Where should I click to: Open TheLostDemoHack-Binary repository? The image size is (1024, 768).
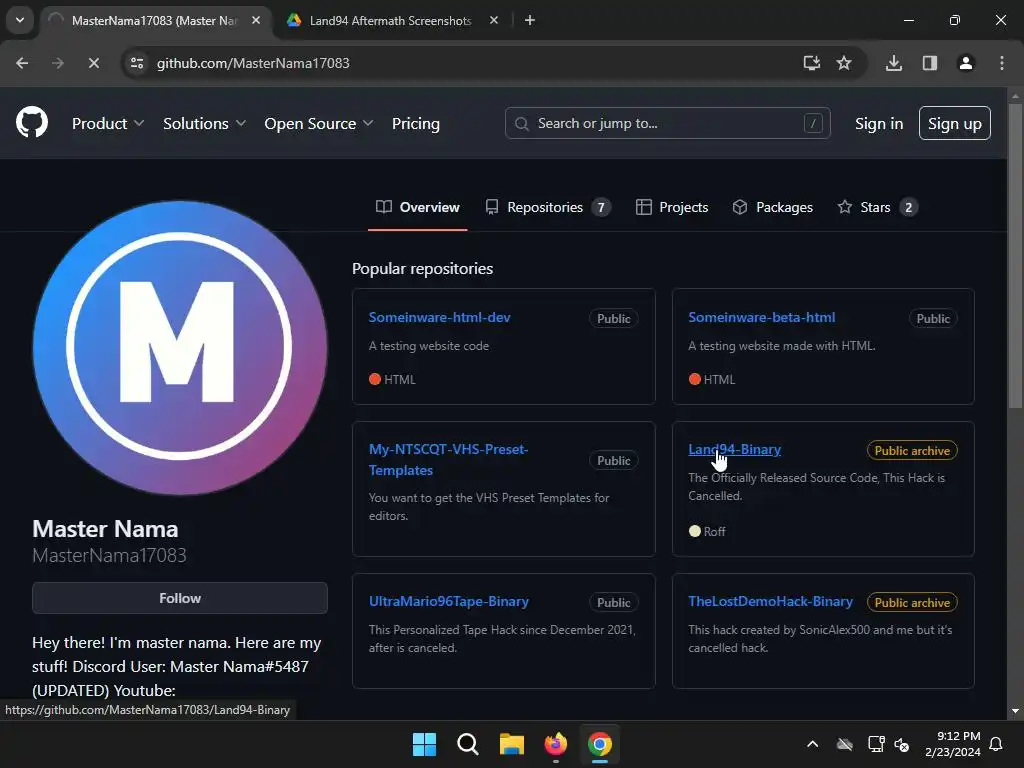(x=771, y=601)
